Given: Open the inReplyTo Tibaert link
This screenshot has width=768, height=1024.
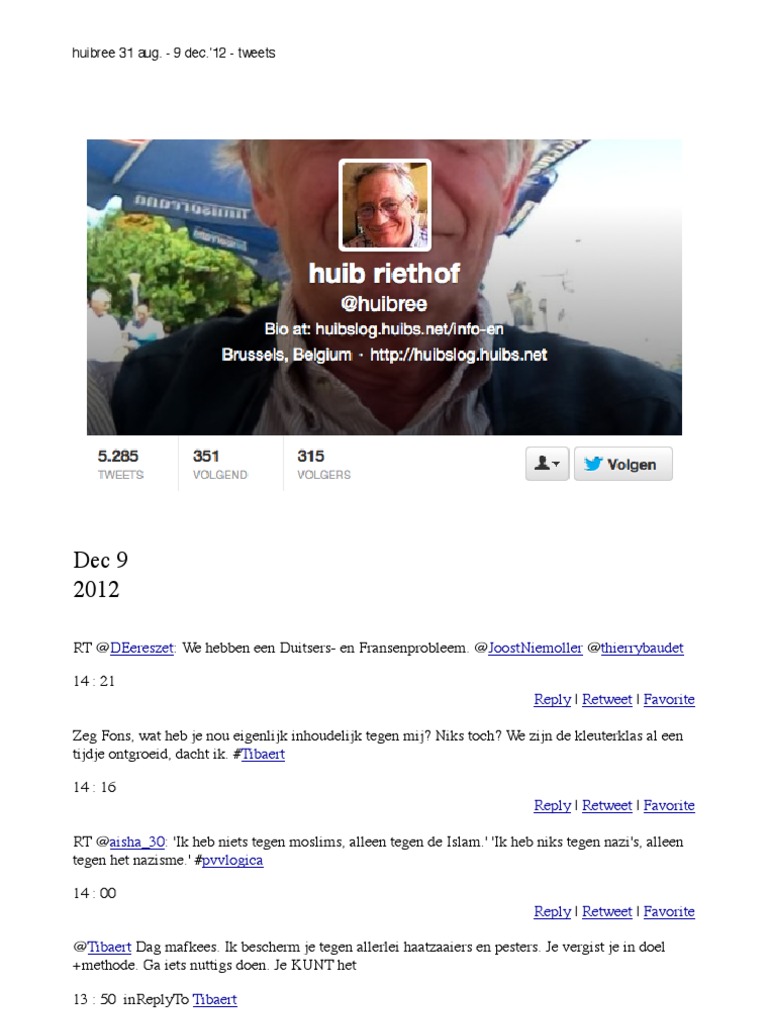Looking at the screenshot, I should click(x=214, y=1000).
